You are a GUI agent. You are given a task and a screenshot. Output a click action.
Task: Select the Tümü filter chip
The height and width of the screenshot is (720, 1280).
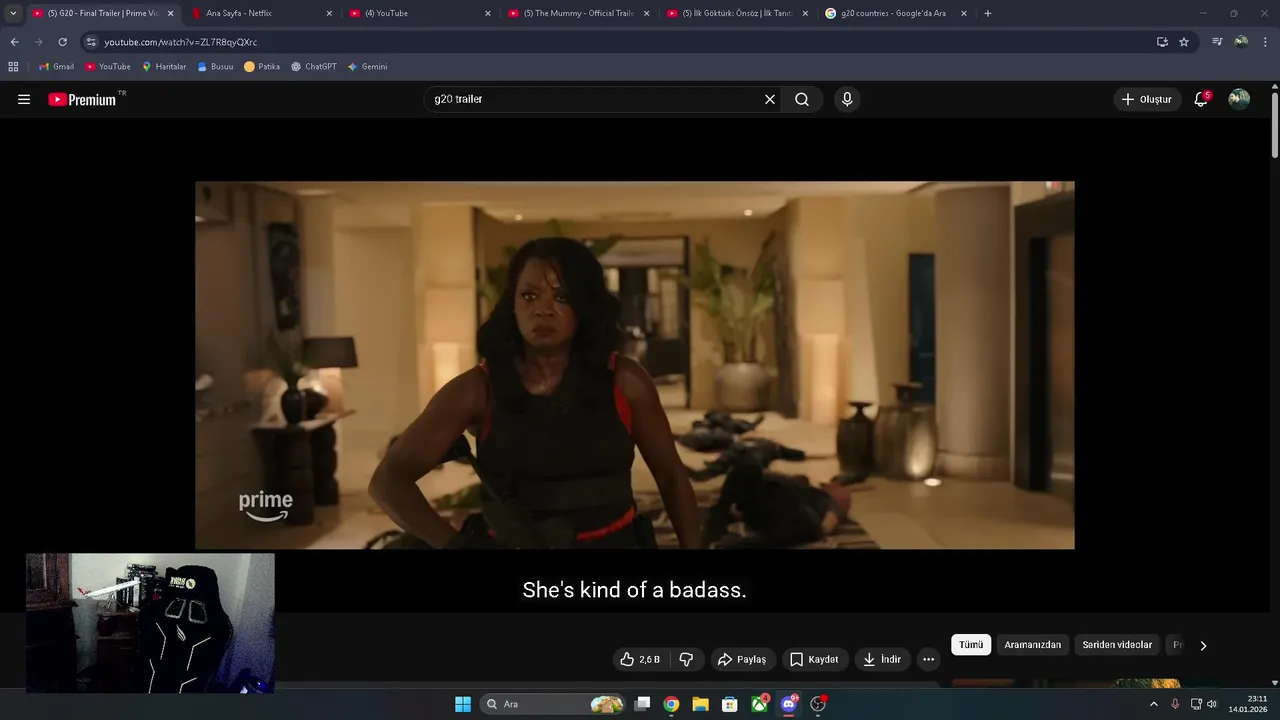pyautogui.click(x=971, y=645)
